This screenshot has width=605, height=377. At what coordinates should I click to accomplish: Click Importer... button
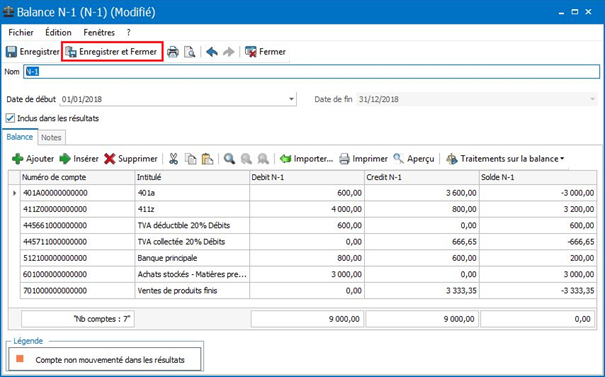(x=306, y=159)
